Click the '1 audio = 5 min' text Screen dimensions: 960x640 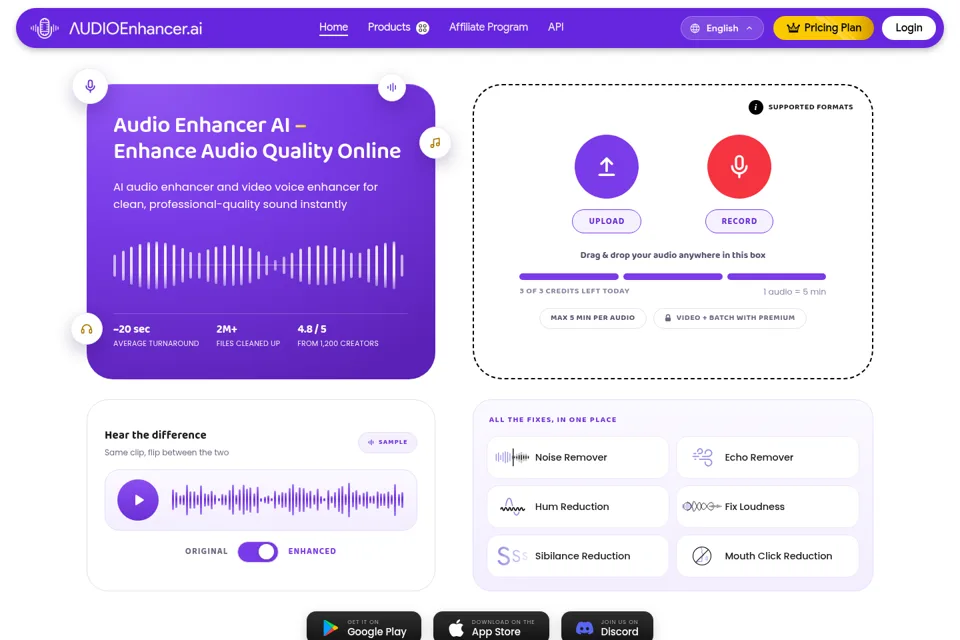tap(794, 292)
